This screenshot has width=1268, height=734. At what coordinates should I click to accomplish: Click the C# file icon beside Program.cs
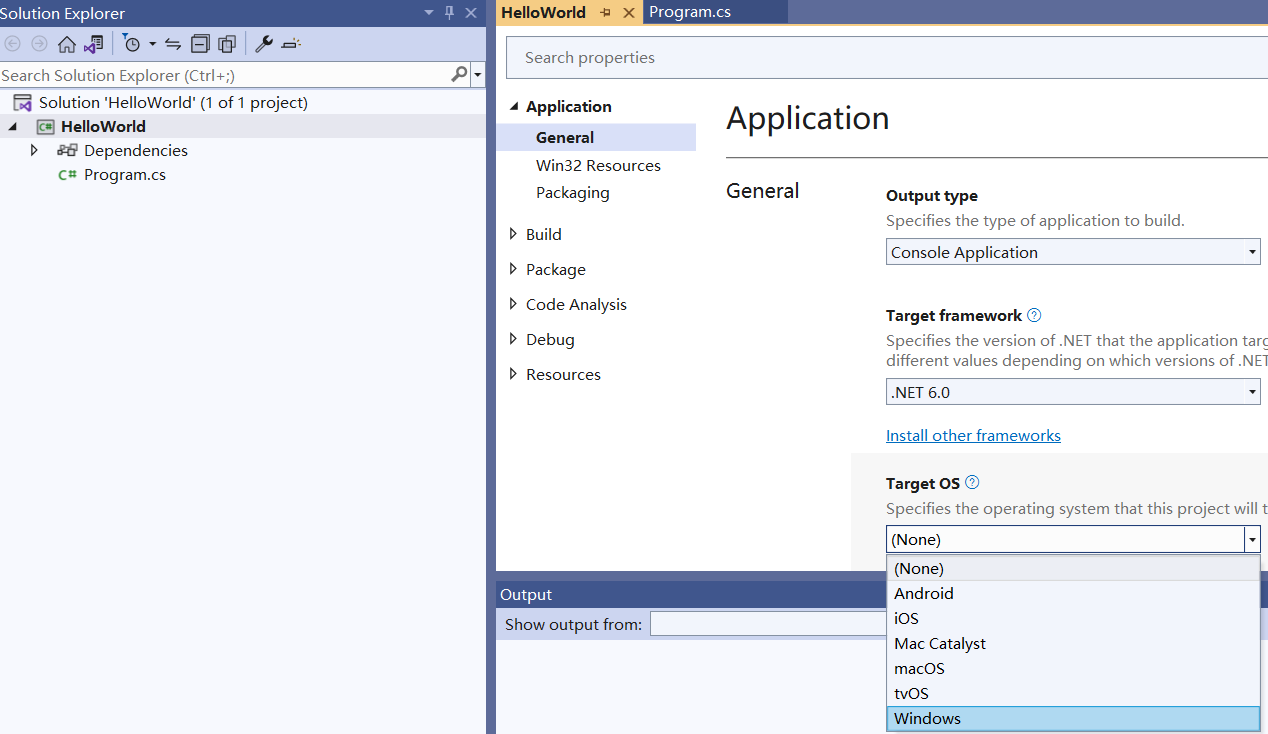click(67, 174)
